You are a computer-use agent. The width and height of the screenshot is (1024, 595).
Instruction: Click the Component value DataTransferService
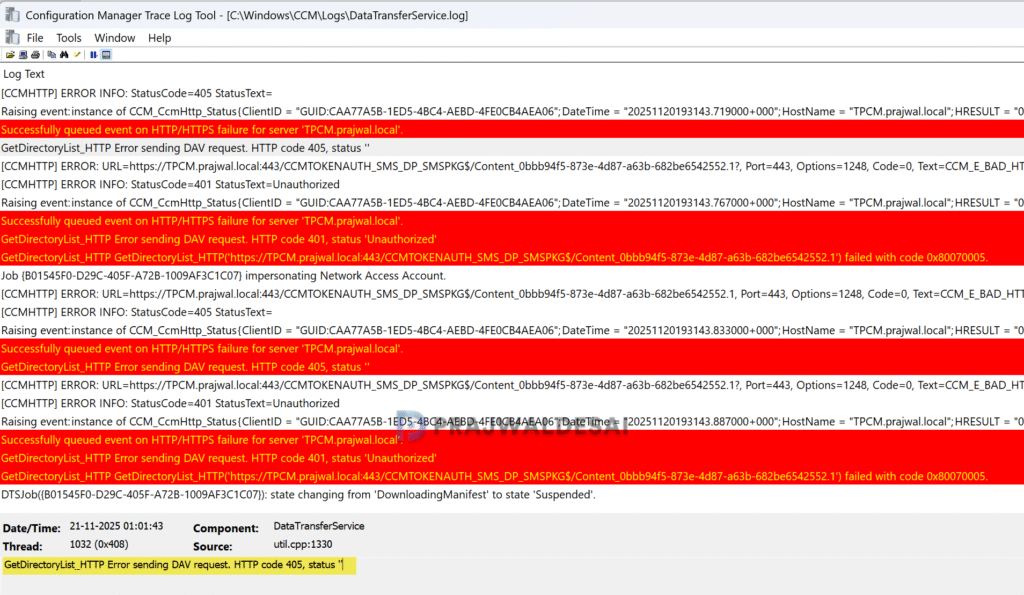(319, 526)
